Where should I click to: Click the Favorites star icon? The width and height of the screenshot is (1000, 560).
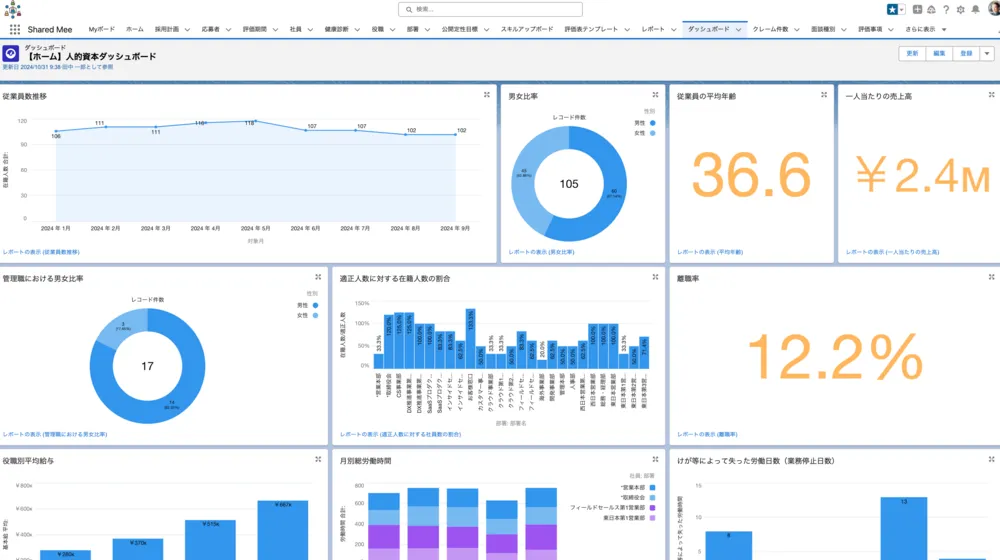892,9
